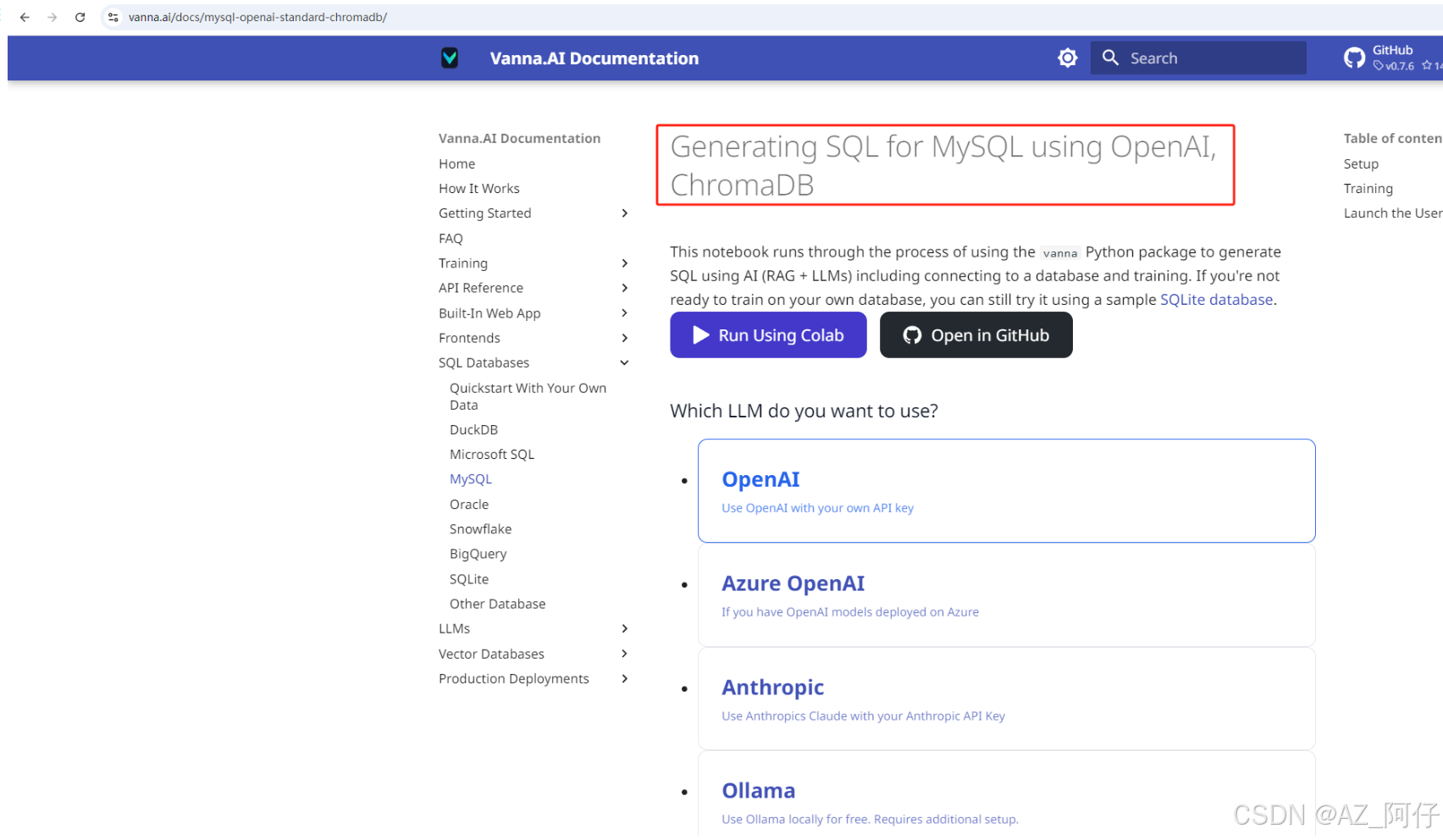1443x840 pixels.
Task: Expand the Getting Started section
Action: point(624,213)
